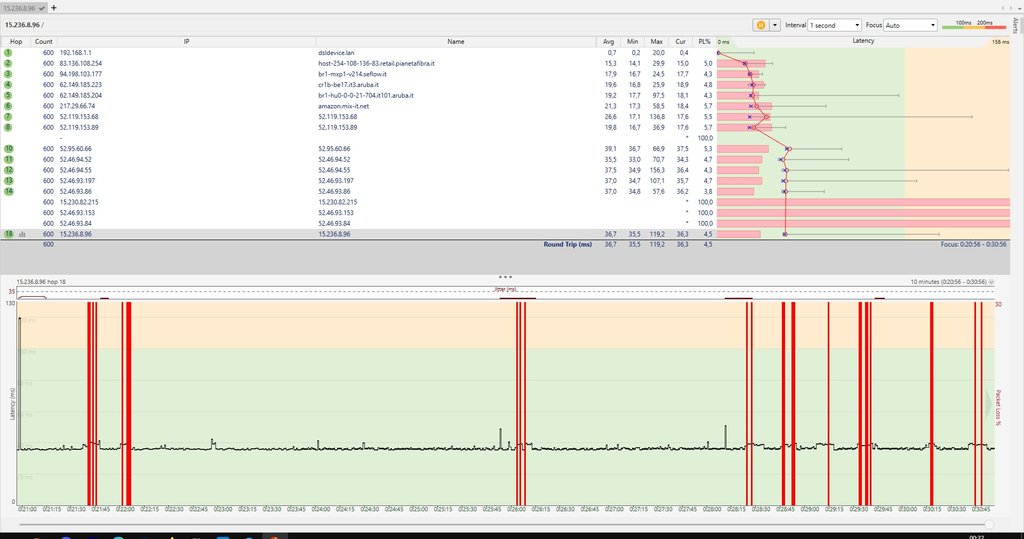This screenshot has height=539, width=1024.
Task: Open the Interval '1 second' dropdown
Action: [x=834, y=24]
